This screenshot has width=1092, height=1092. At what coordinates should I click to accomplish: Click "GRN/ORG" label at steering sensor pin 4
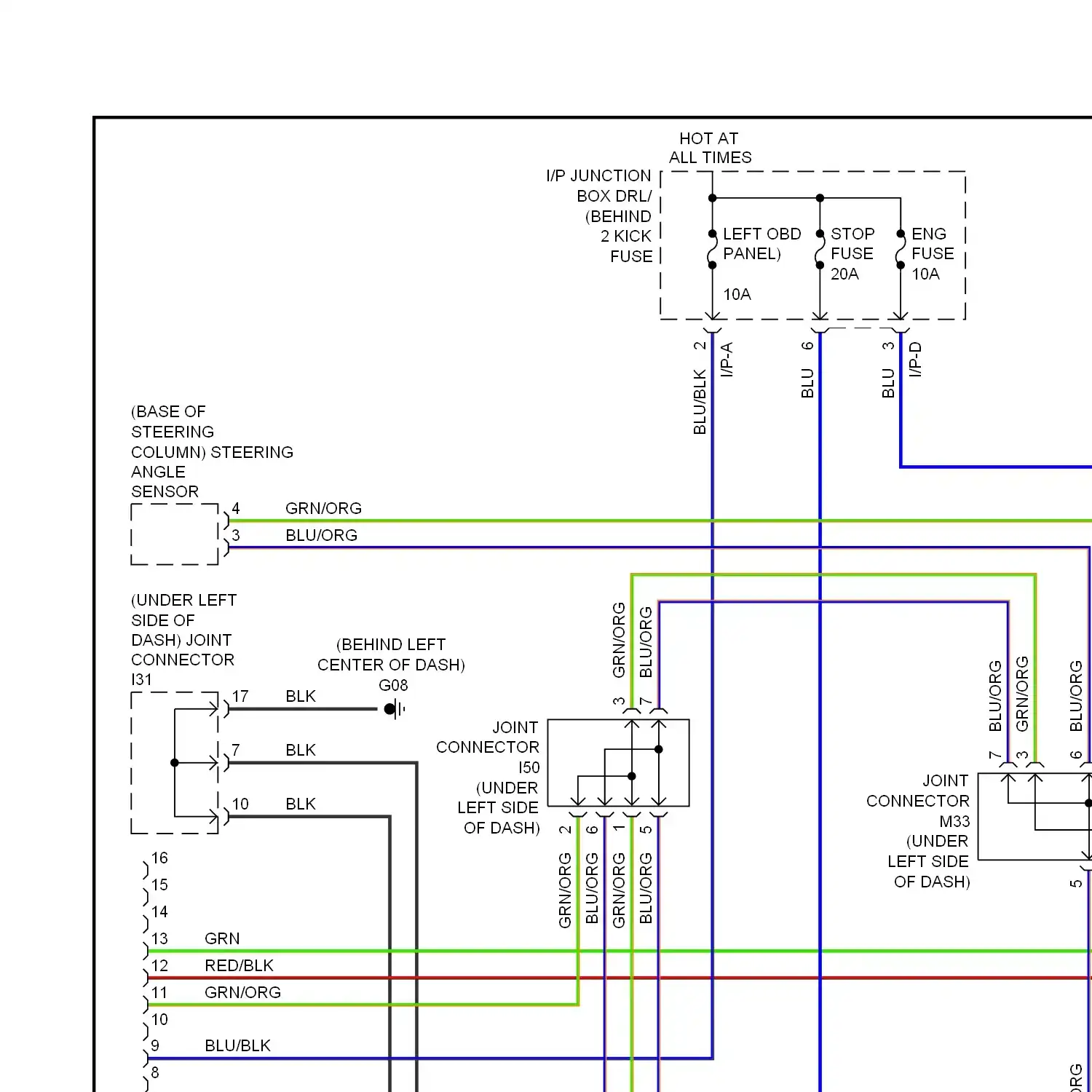pos(323,508)
